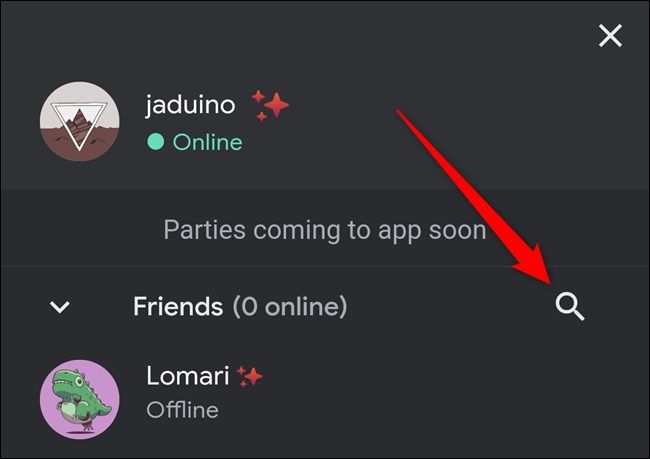This screenshot has width=650, height=459.
Task: Click the jaduino username
Action: [190, 104]
